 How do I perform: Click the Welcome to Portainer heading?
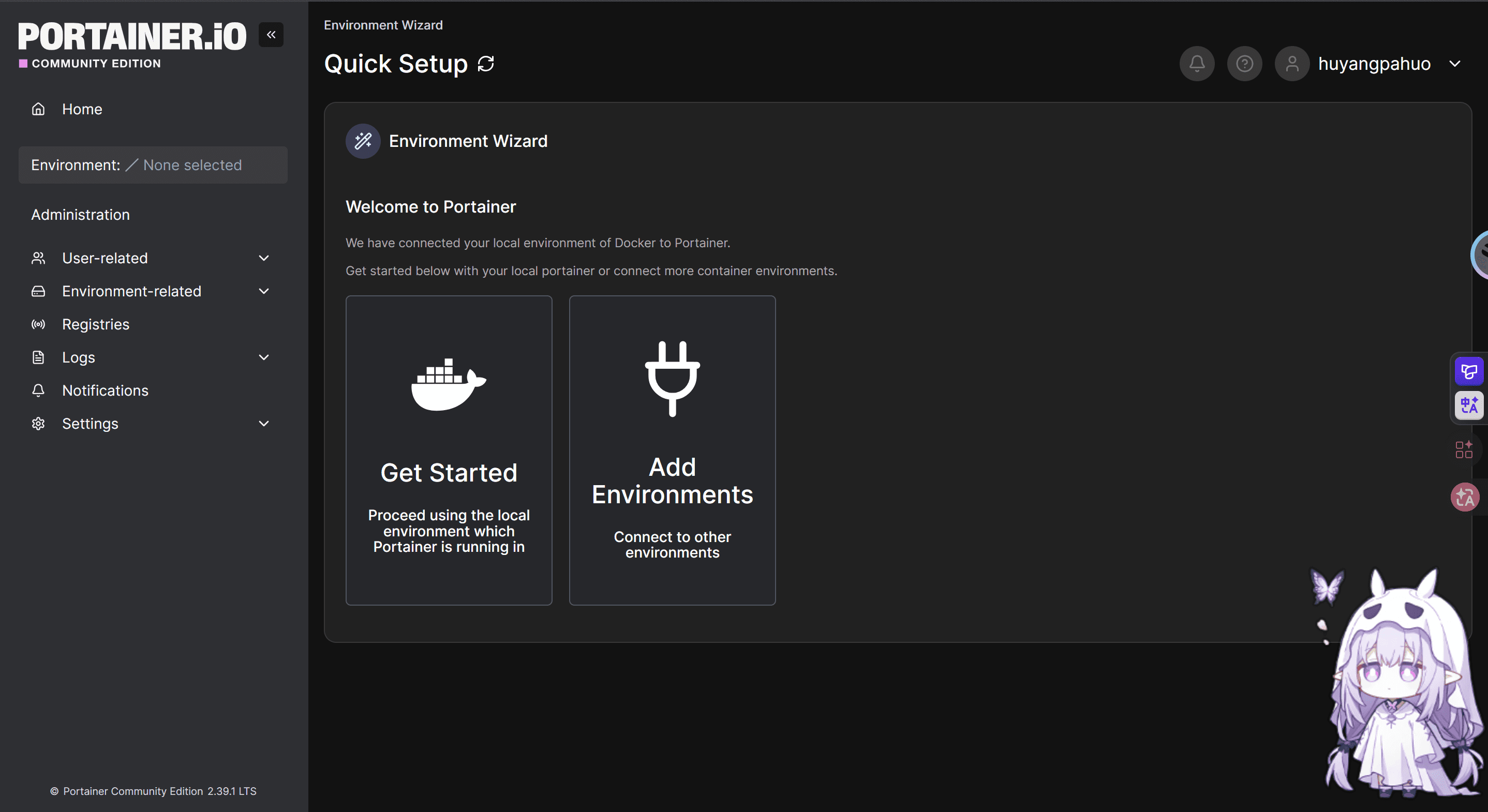[x=430, y=207]
